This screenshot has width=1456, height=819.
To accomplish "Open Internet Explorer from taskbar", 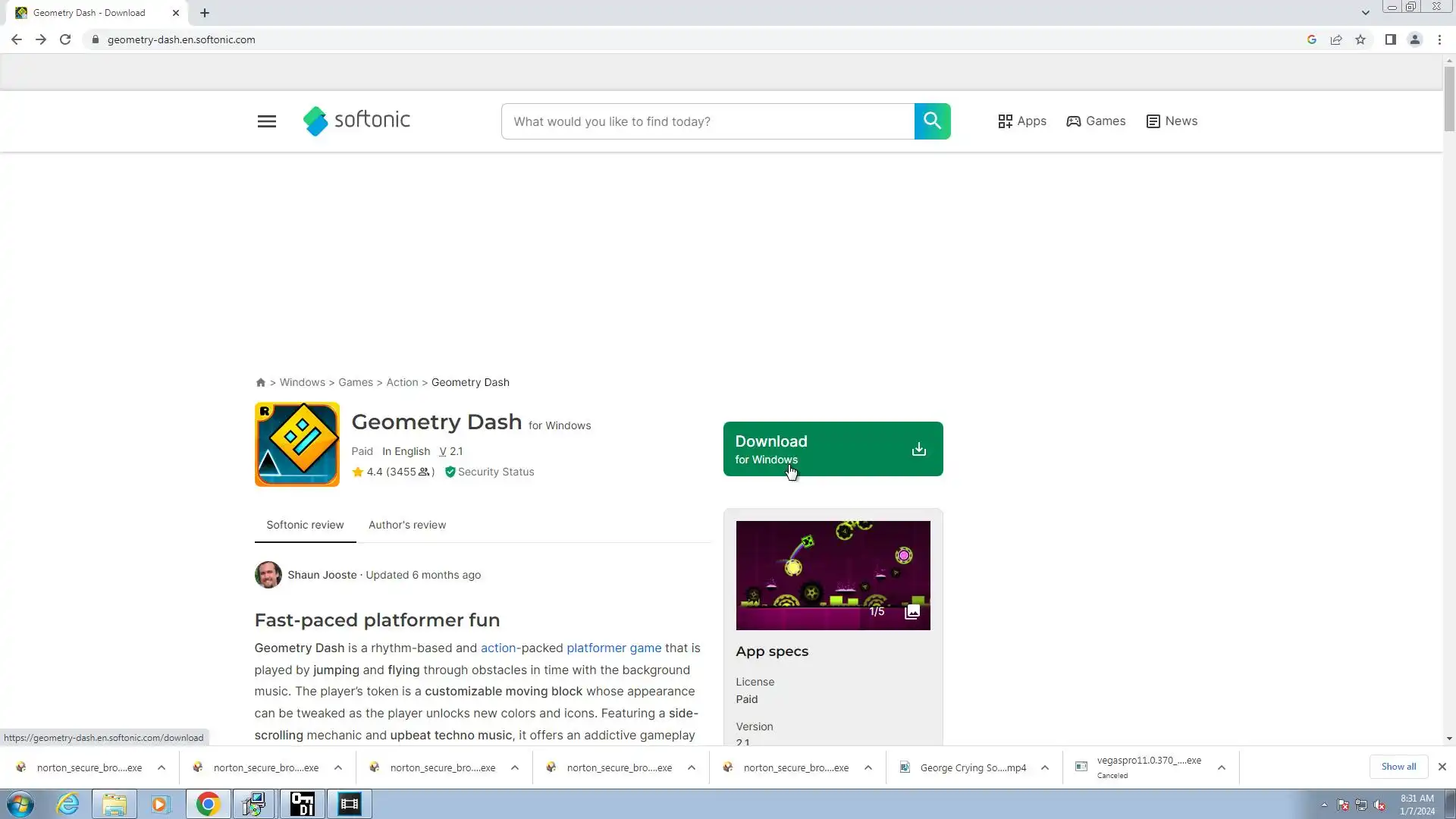I will pos(68,804).
